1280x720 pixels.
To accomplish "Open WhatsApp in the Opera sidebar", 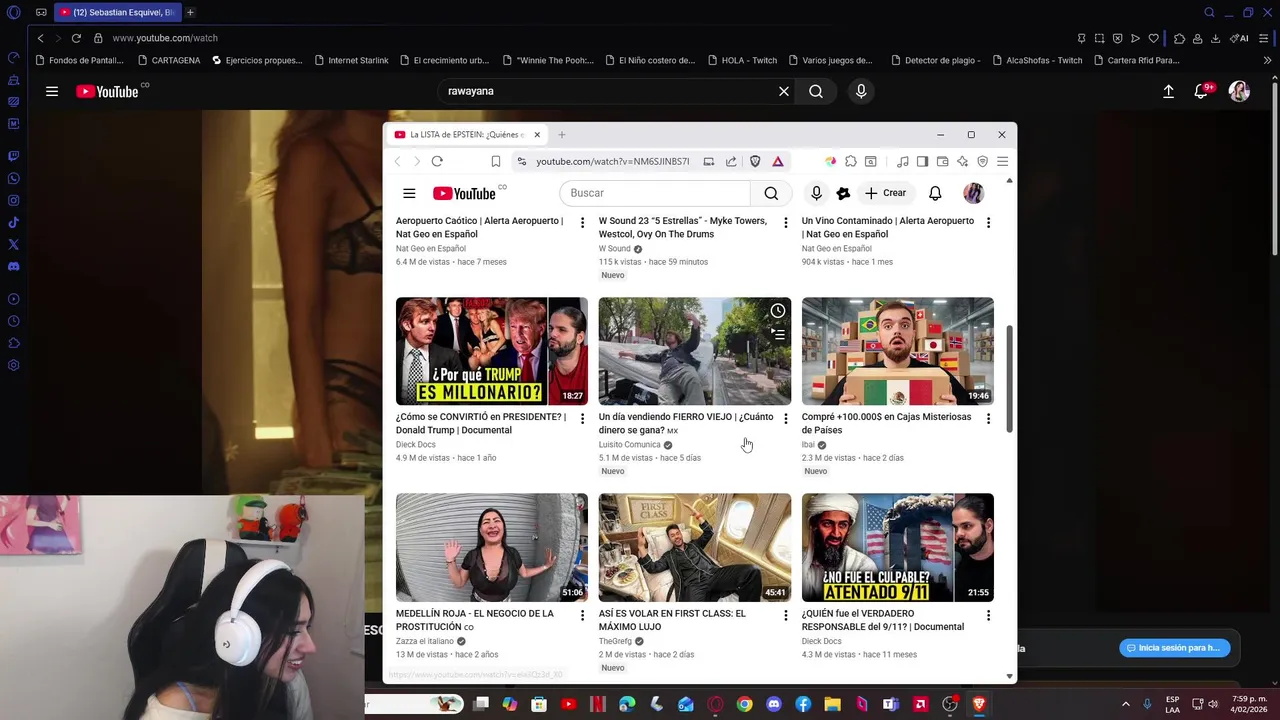I will [x=13, y=179].
